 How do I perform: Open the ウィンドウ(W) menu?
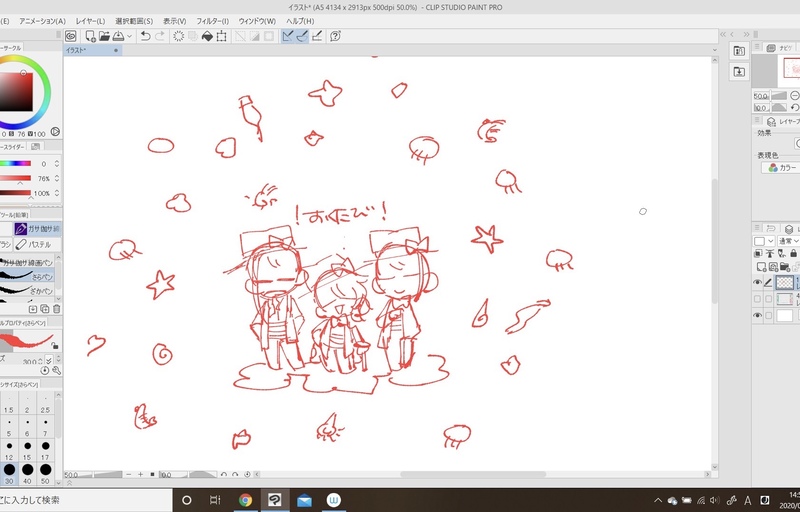click(257, 21)
